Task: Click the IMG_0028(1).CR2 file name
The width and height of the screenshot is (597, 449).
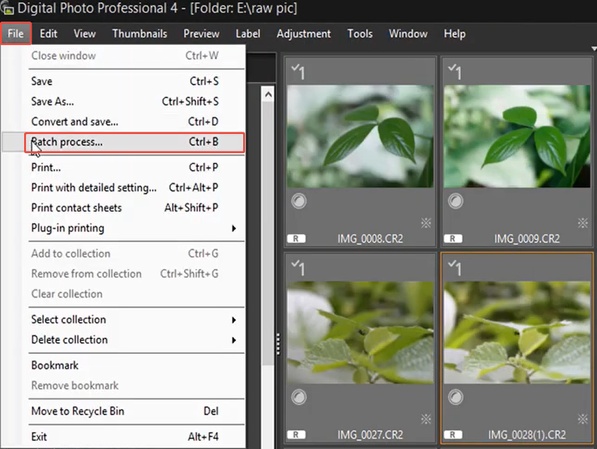Action: click(527, 435)
